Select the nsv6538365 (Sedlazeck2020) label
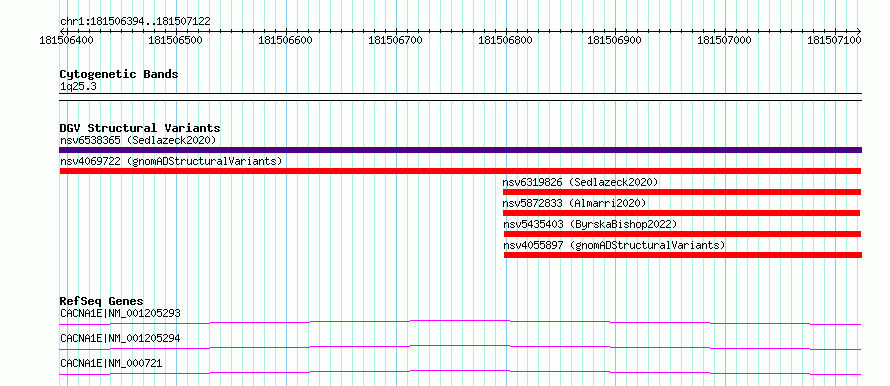 coord(138,140)
